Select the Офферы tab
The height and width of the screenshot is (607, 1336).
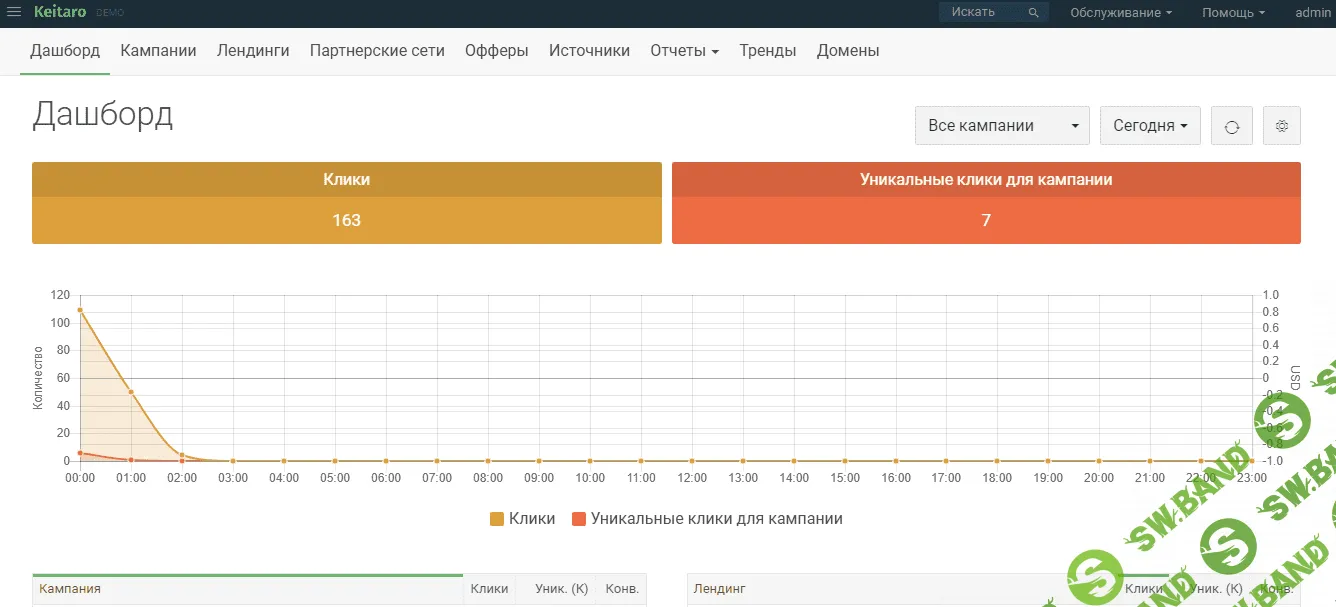point(496,51)
